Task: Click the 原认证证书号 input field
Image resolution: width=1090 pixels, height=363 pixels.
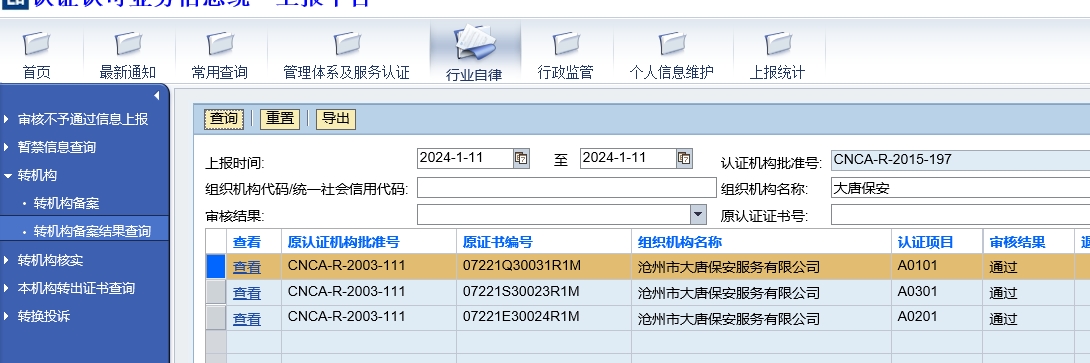Action: (x=960, y=215)
